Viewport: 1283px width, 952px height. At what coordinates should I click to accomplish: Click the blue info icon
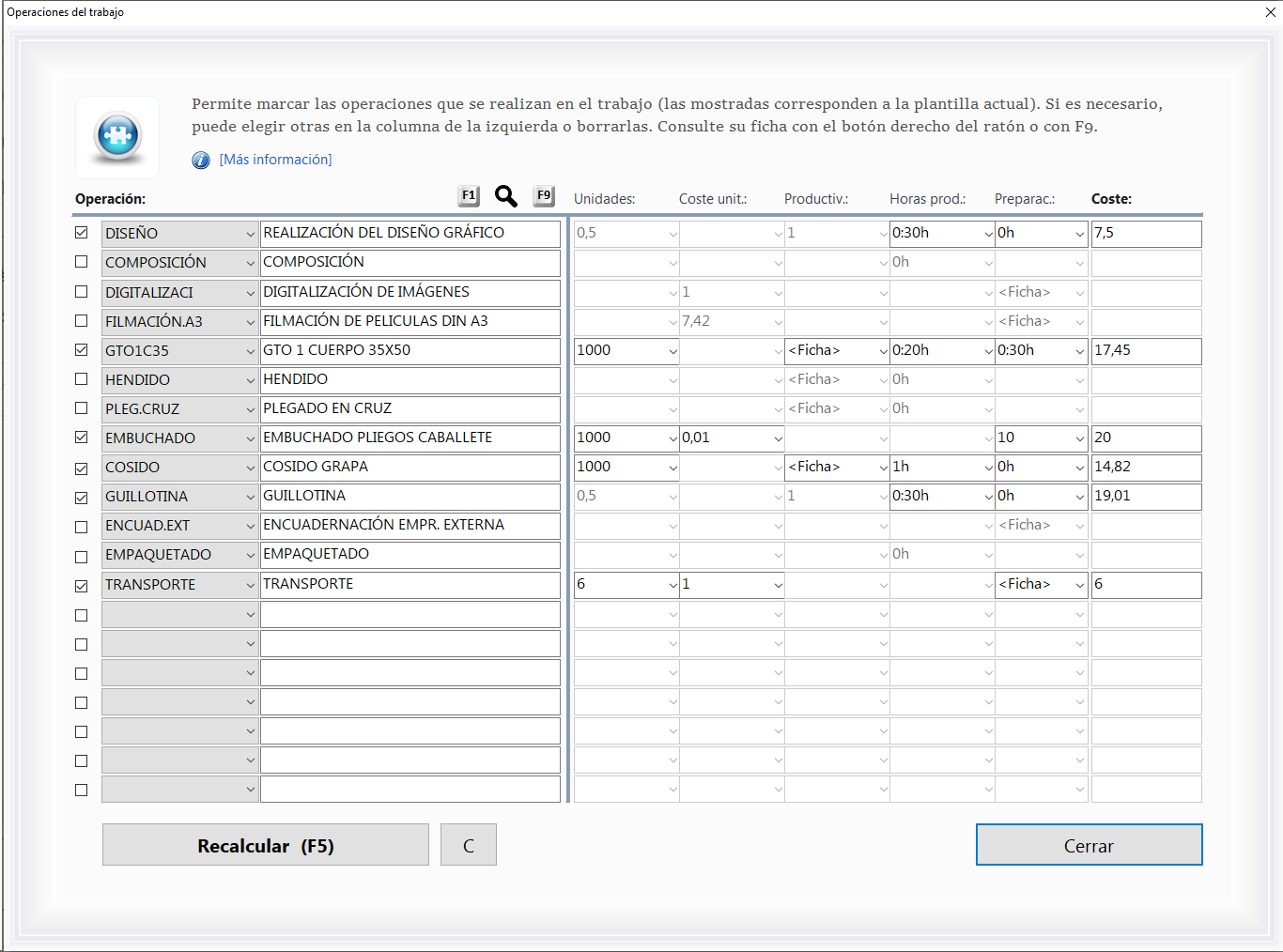coord(201,160)
